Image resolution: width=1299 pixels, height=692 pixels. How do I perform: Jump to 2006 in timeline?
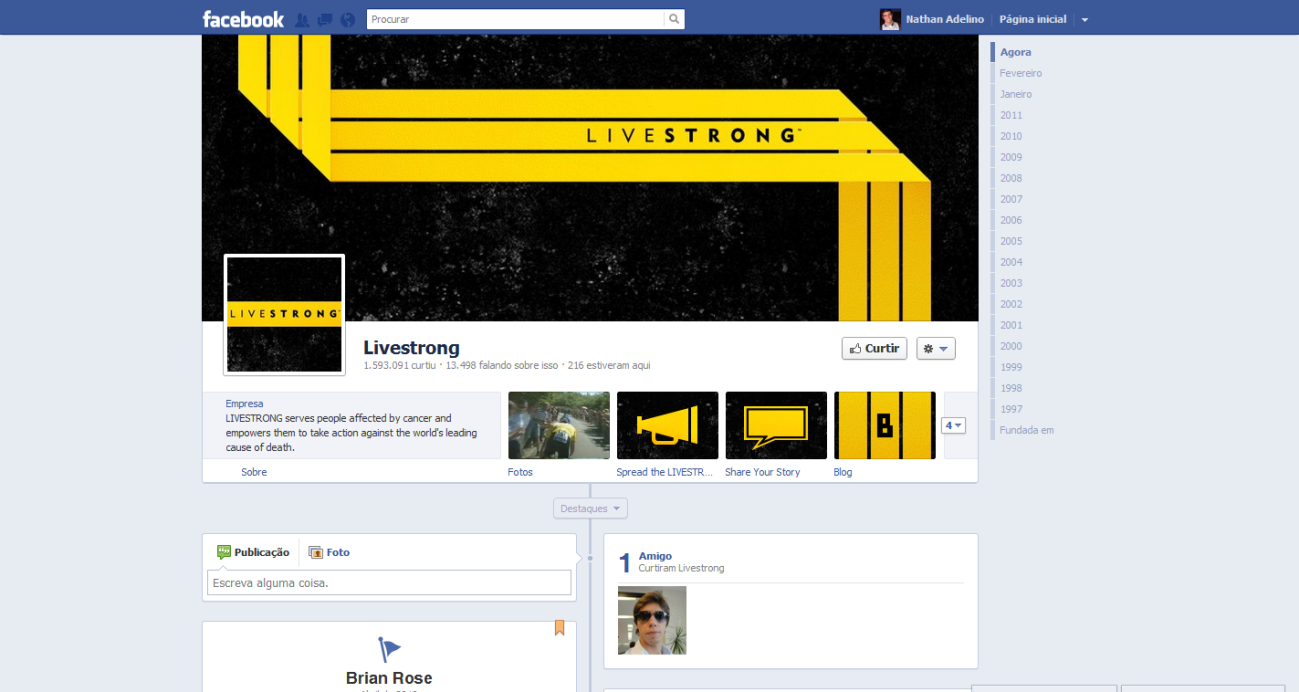click(x=1011, y=220)
